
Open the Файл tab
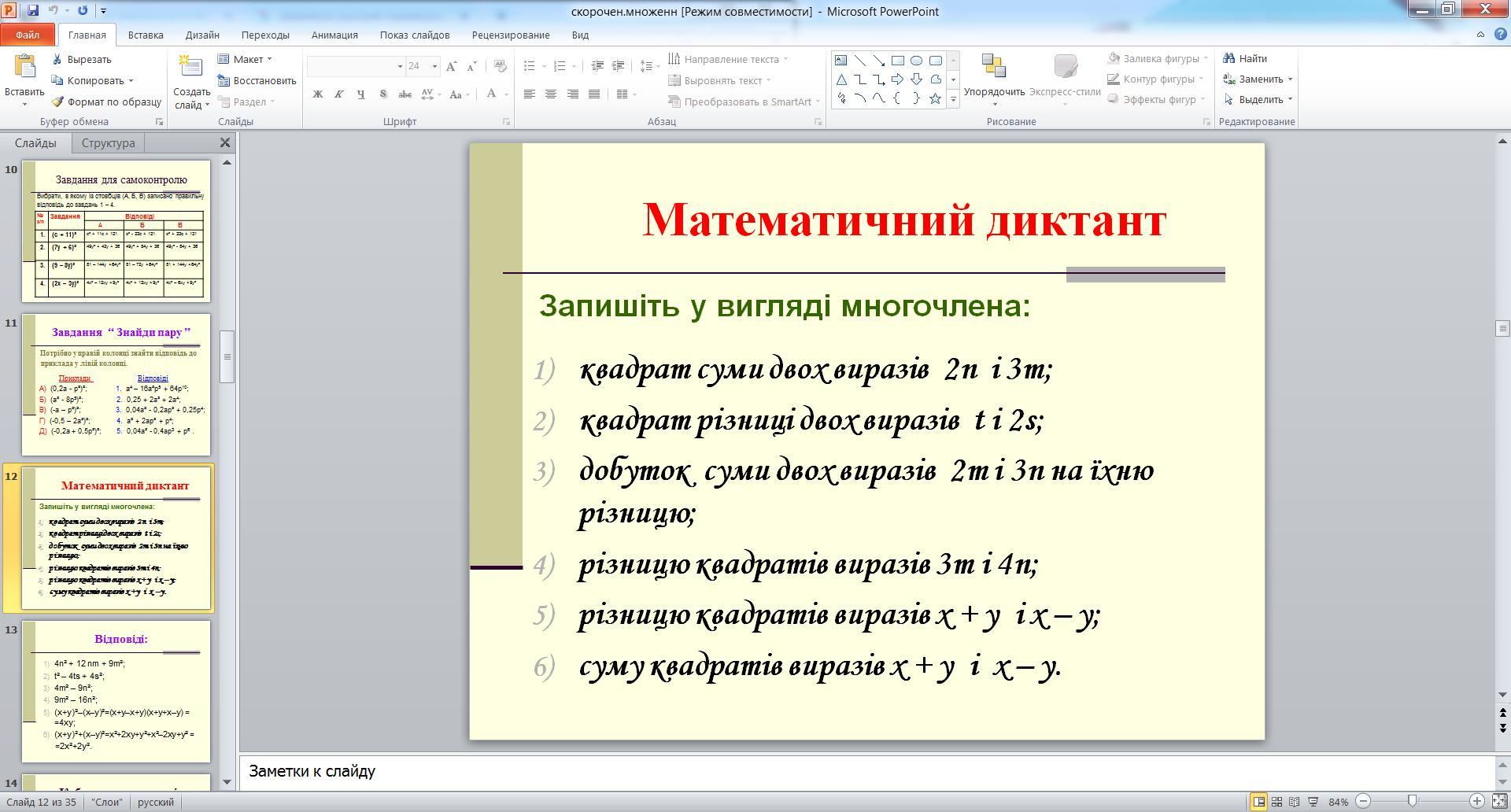click(x=28, y=35)
